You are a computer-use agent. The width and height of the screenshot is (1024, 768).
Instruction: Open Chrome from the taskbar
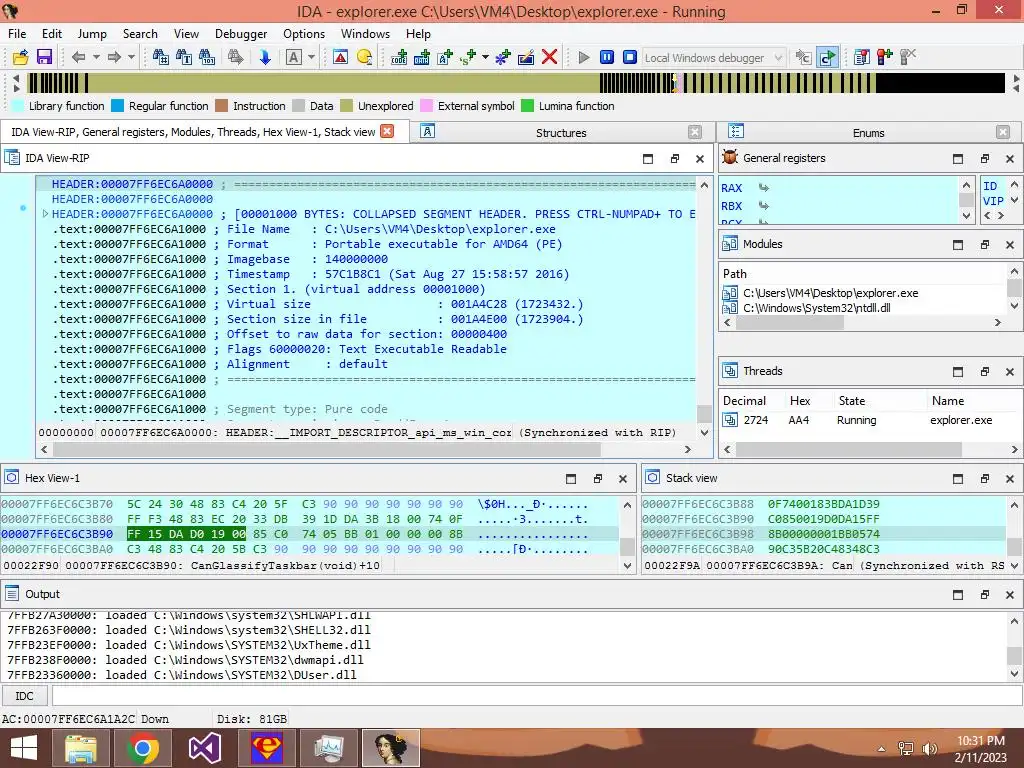[x=143, y=748]
